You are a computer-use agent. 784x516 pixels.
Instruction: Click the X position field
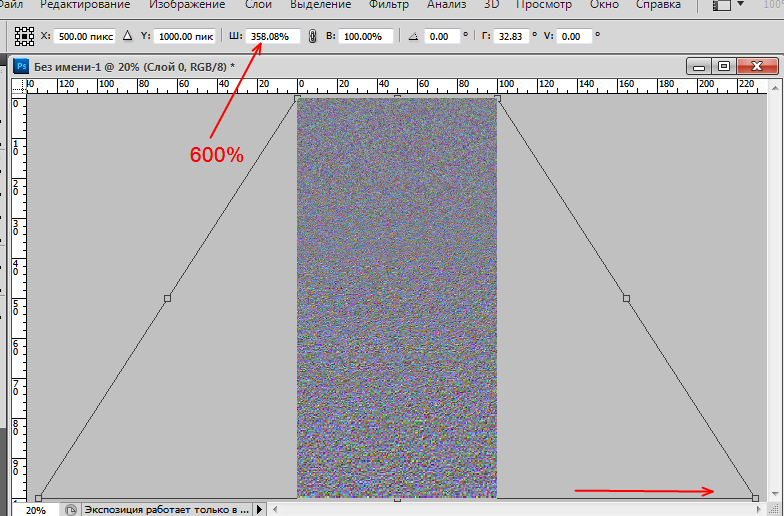[84, 36]
